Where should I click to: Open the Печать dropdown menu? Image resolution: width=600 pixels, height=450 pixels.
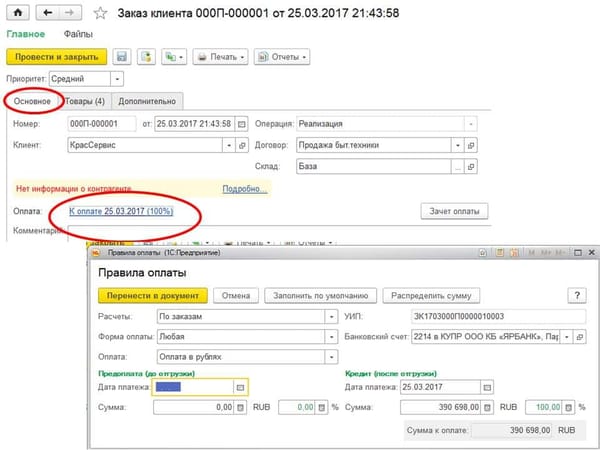tap(219, 57)
